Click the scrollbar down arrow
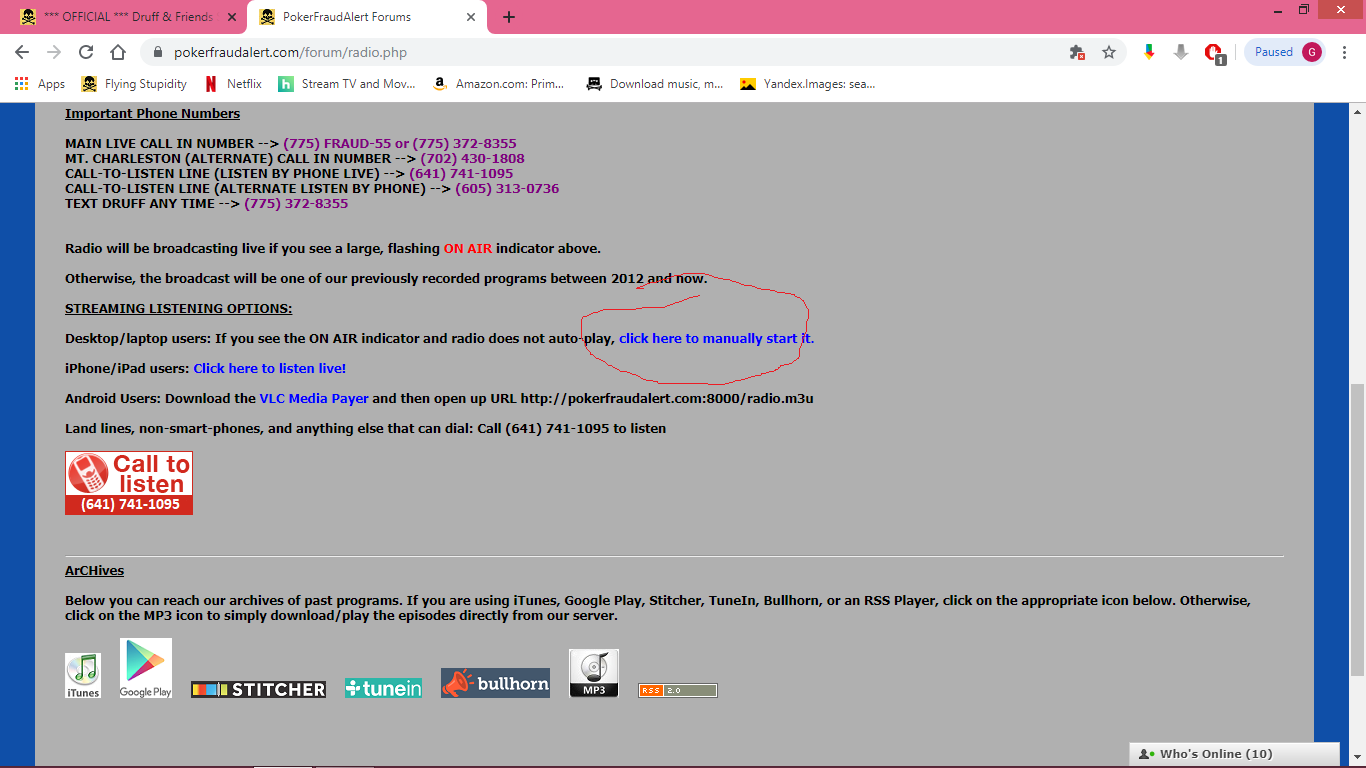 click(1357, 759)
